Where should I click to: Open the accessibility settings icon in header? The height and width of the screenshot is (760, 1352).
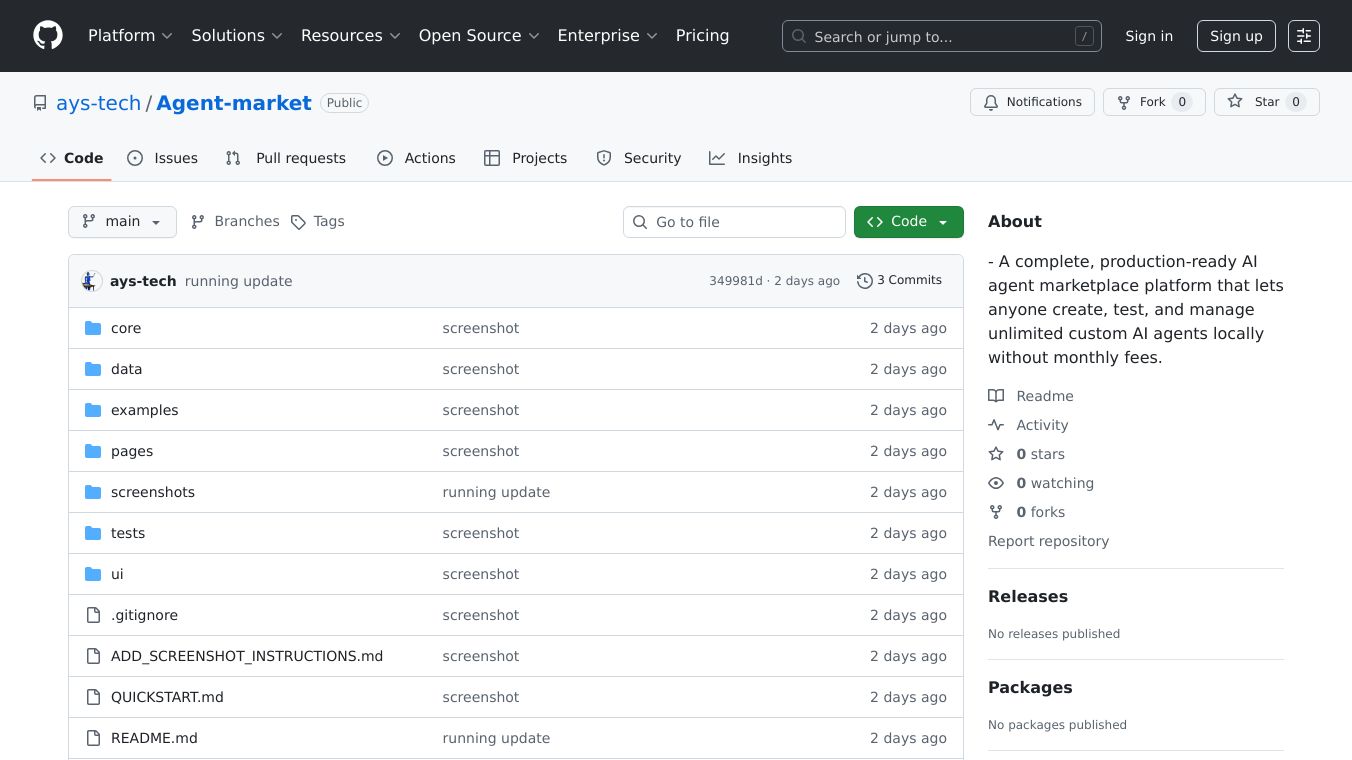(x=1303, y=36)
